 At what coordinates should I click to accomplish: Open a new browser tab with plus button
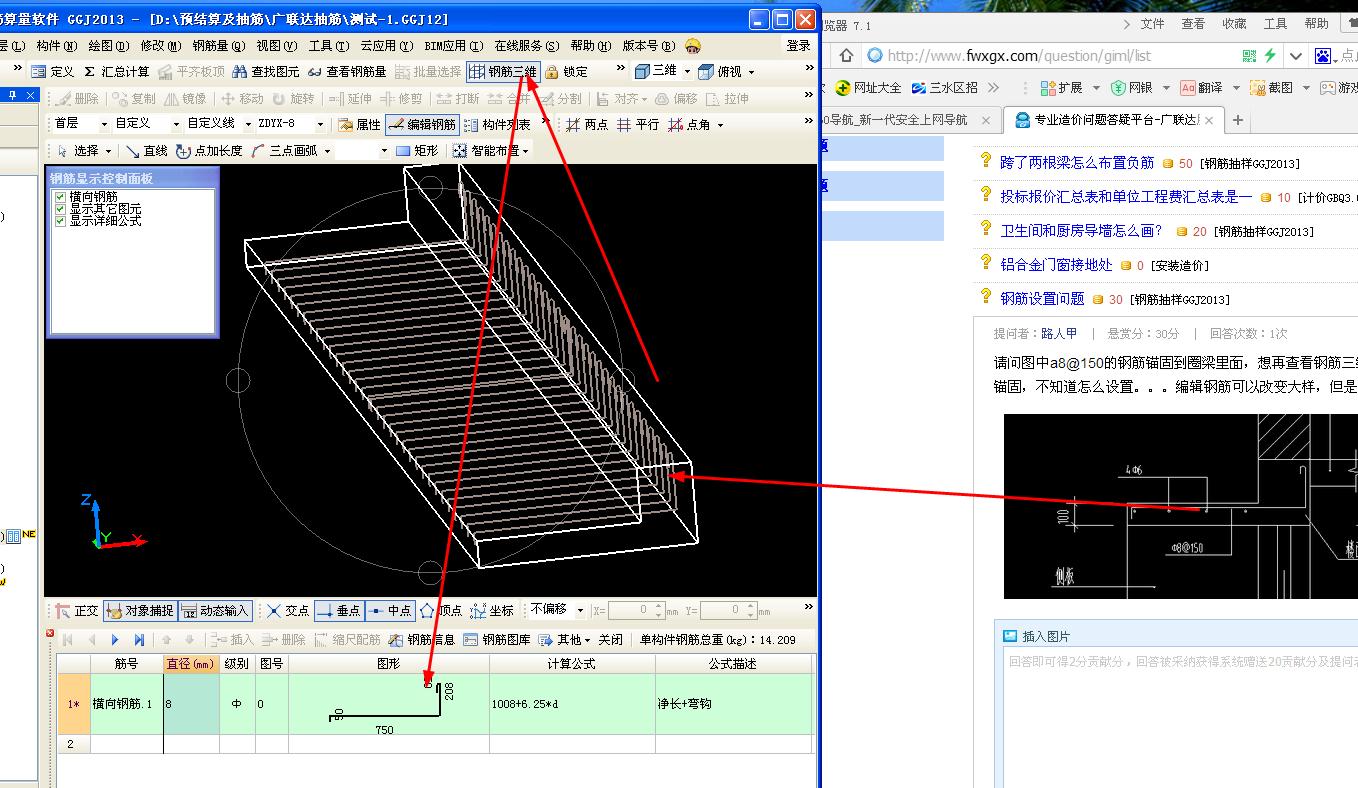coord(1237,120)
